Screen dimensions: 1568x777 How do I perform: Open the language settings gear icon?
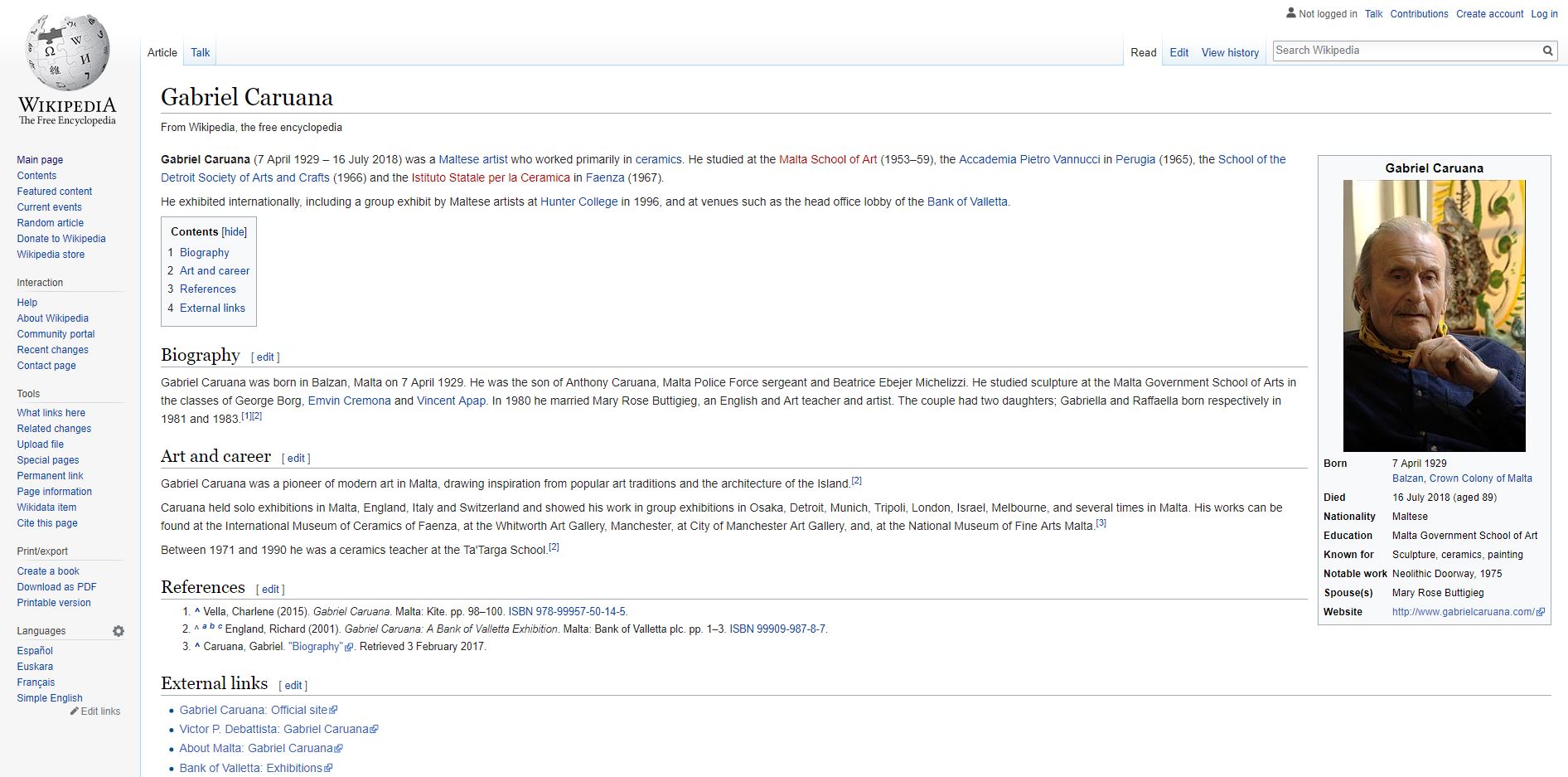click(x=119, y=631)
